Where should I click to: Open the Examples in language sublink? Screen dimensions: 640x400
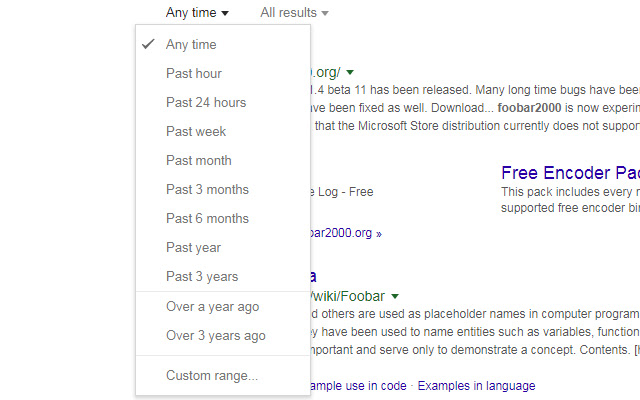[476, 386]
